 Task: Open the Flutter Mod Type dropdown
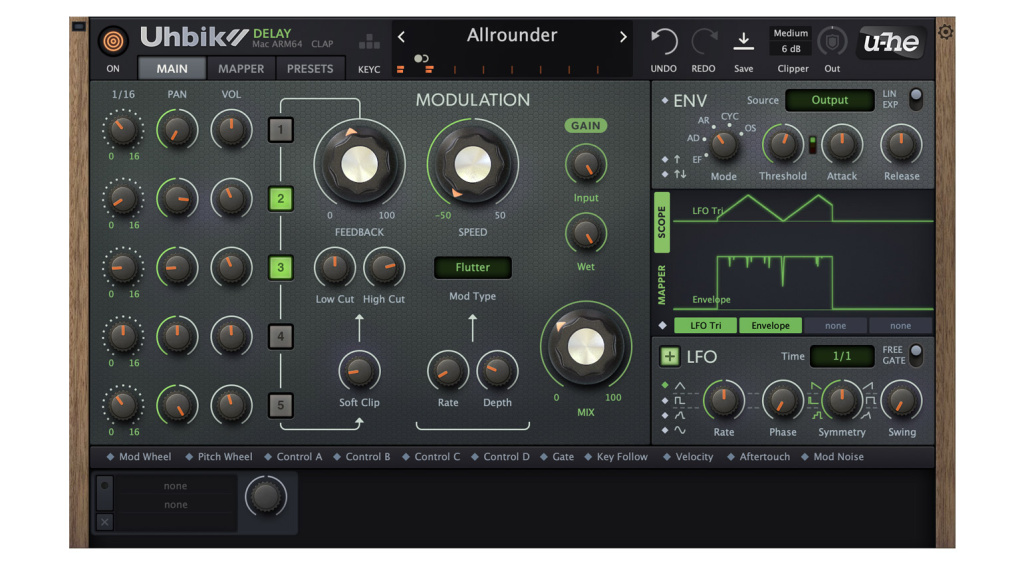(x=472, y=268)
